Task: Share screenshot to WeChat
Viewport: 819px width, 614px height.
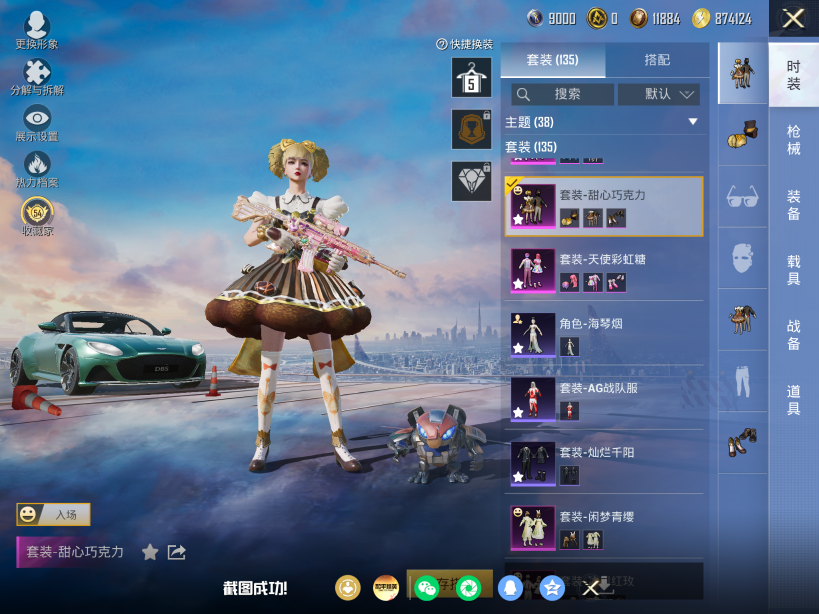Action: [427, 588]
